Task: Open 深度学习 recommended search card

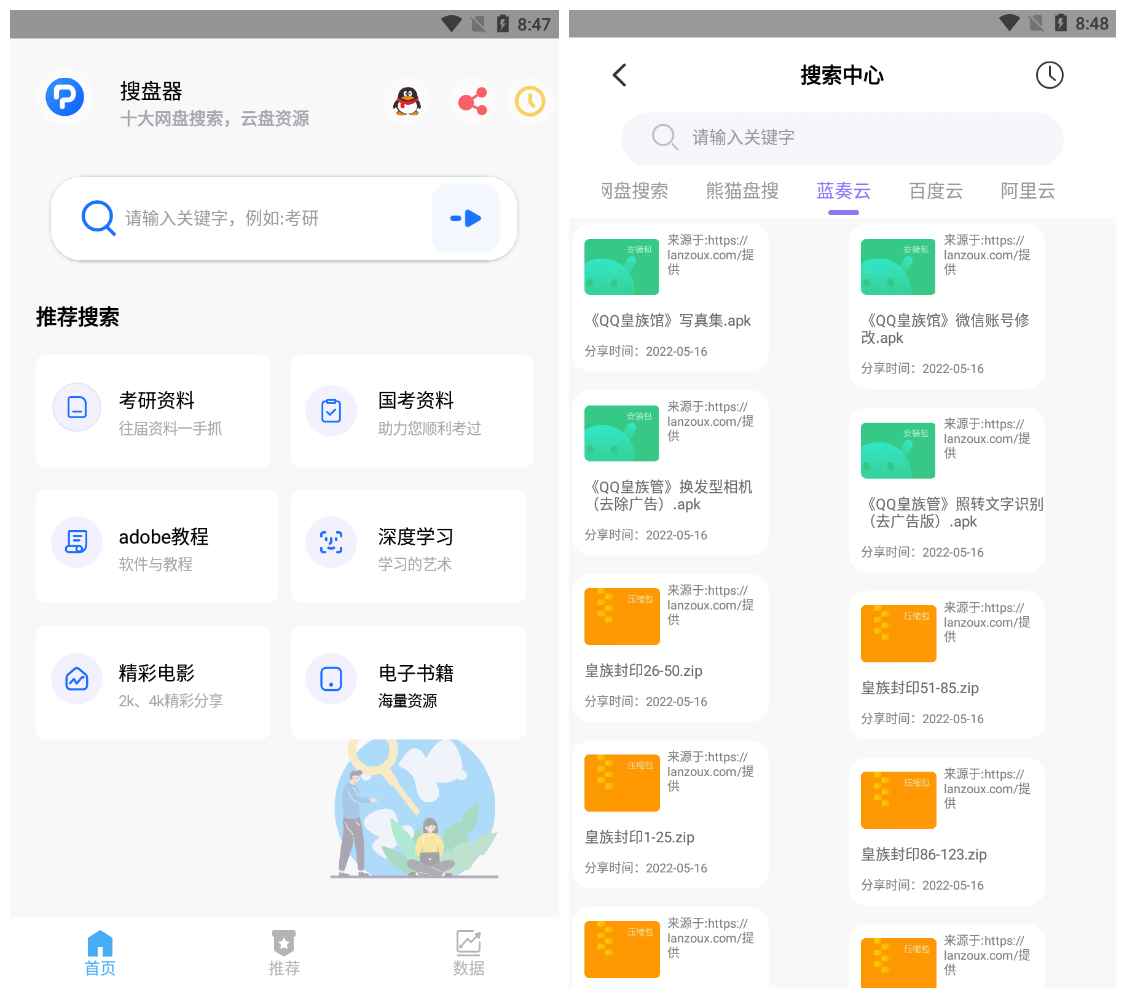Action: pyautogui.click(x=408, y=547)
